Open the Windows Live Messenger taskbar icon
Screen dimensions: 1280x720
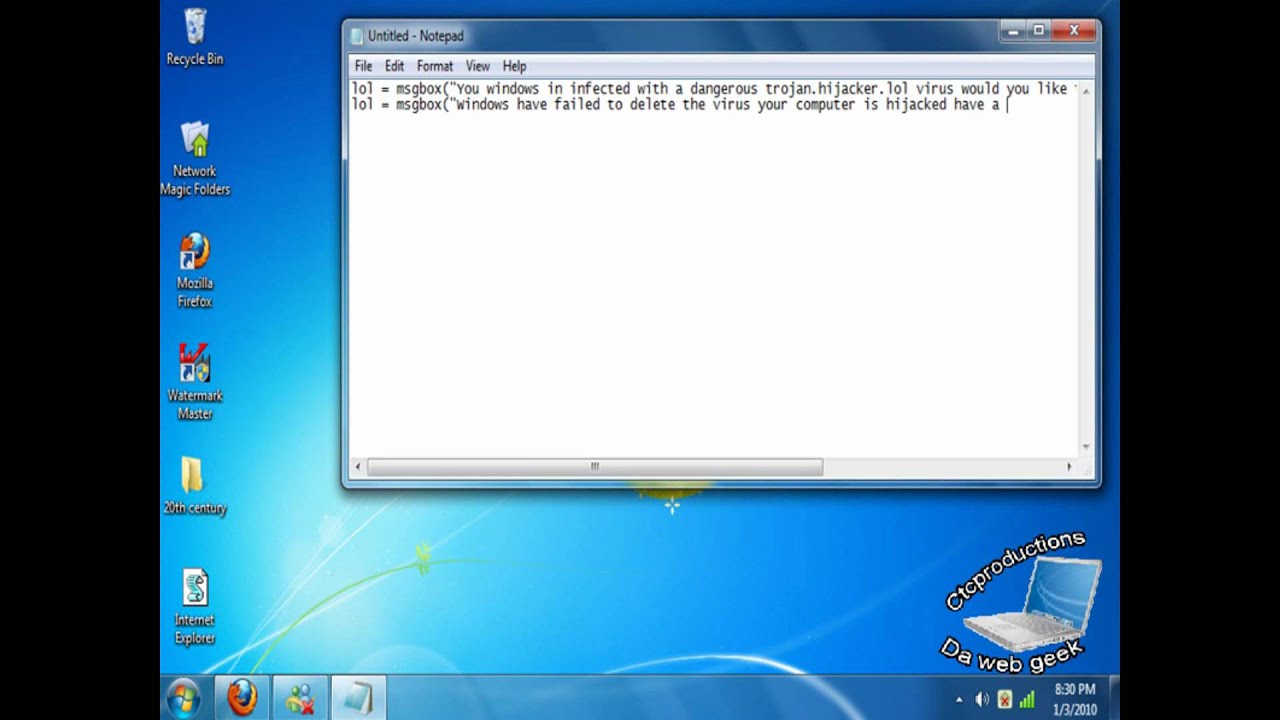coord(300,698)
